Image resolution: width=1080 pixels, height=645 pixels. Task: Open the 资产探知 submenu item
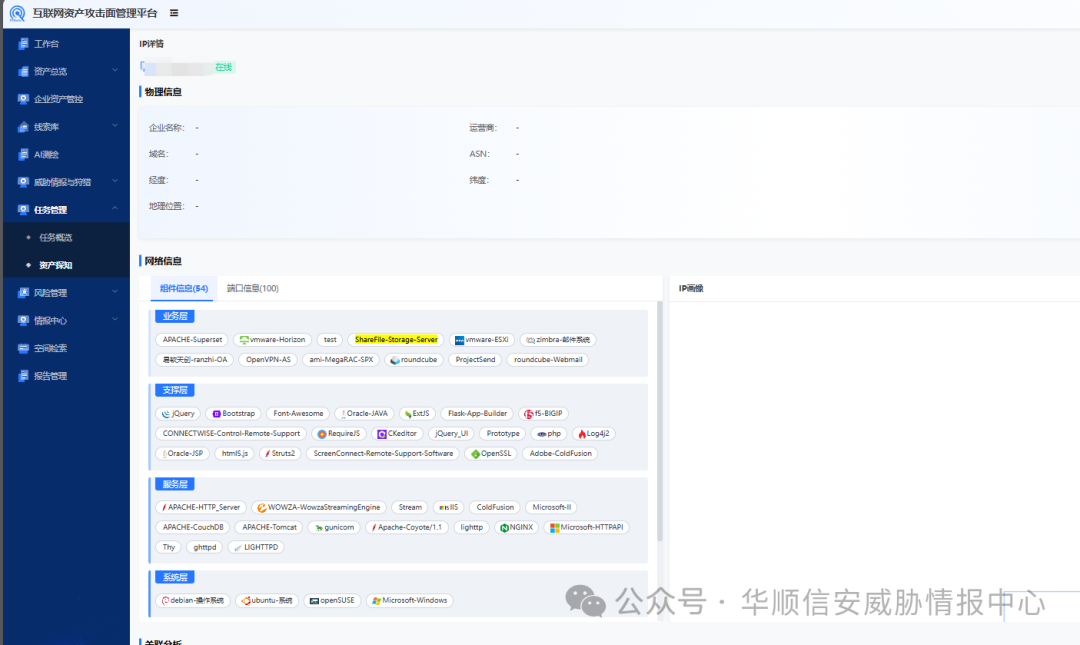[56, 265]
